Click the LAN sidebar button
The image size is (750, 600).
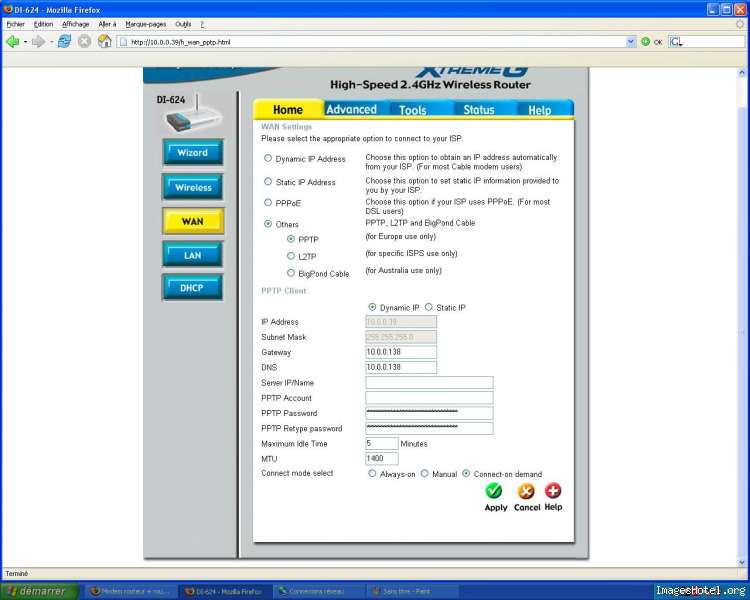(192, 255)
